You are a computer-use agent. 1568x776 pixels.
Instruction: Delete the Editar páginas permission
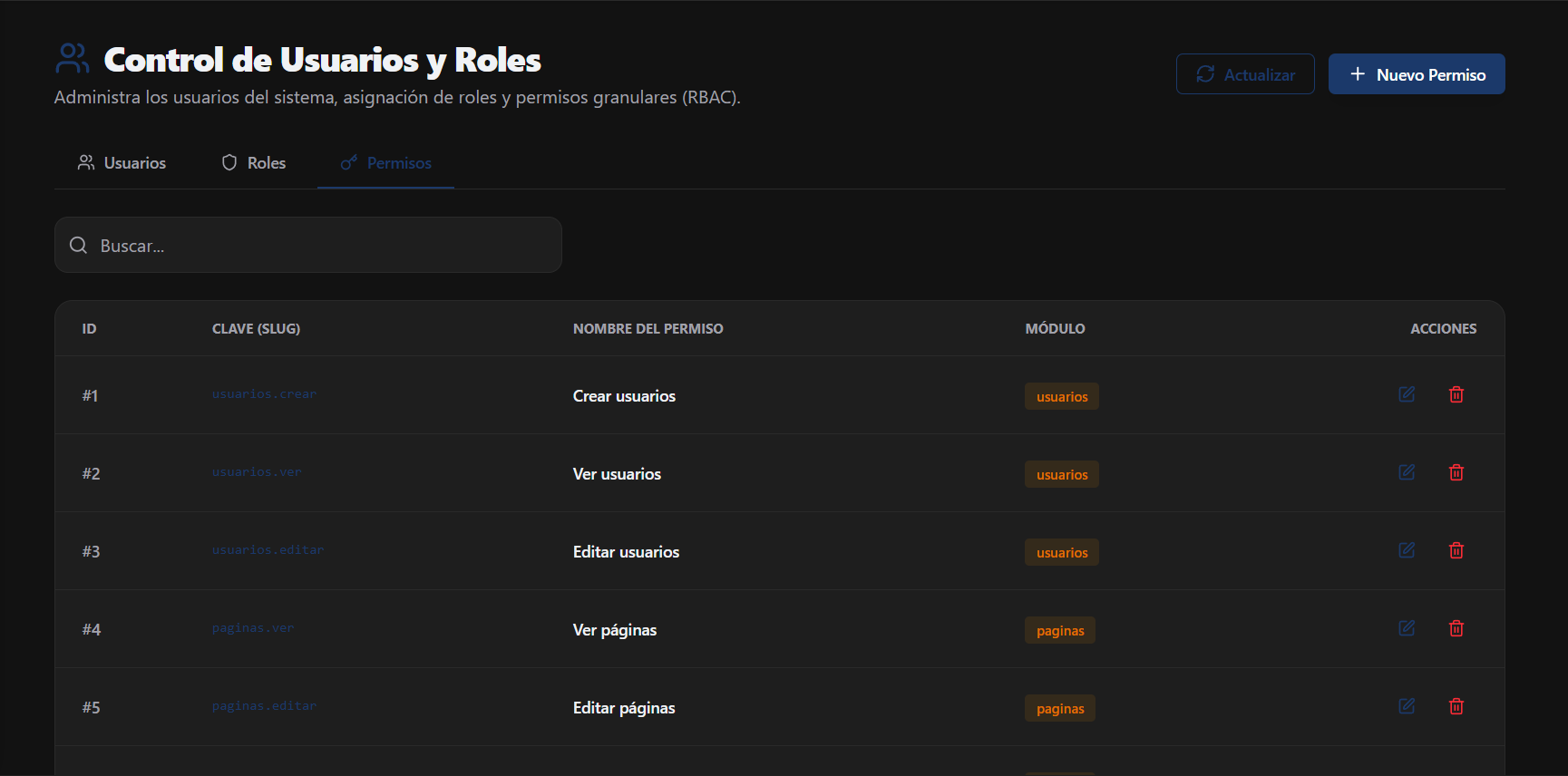1456,706
